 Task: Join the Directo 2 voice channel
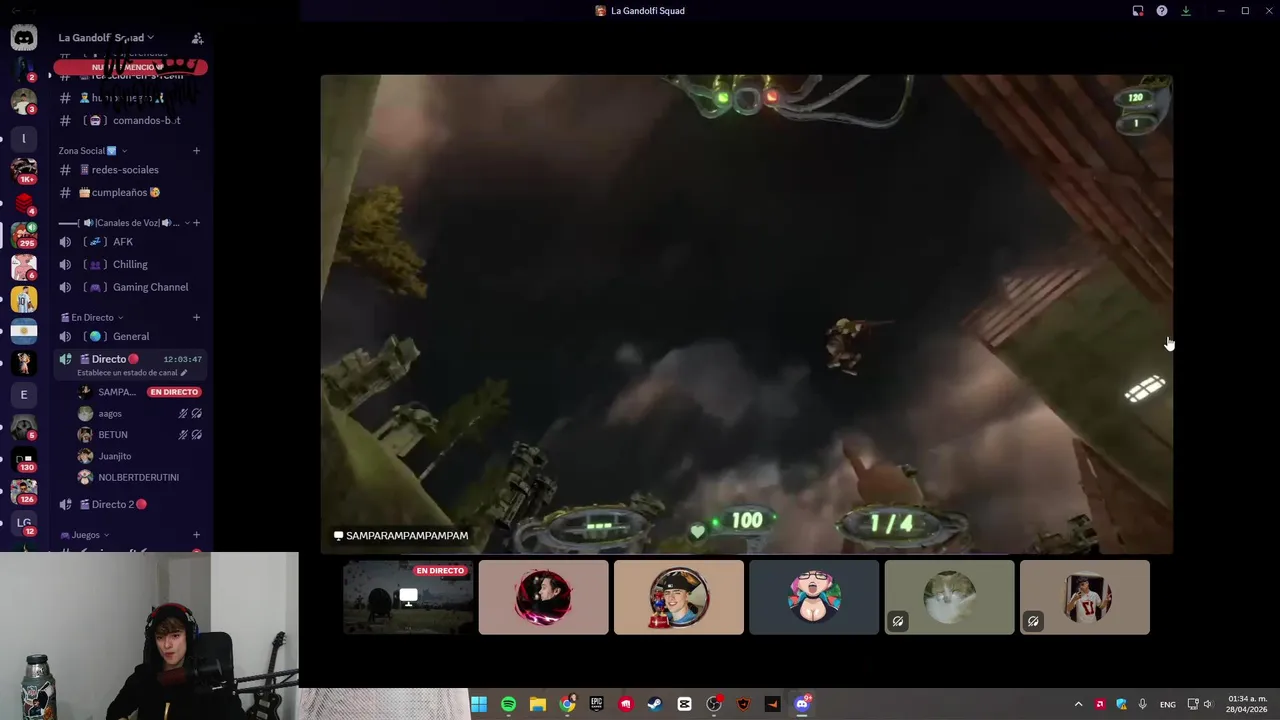130,504
